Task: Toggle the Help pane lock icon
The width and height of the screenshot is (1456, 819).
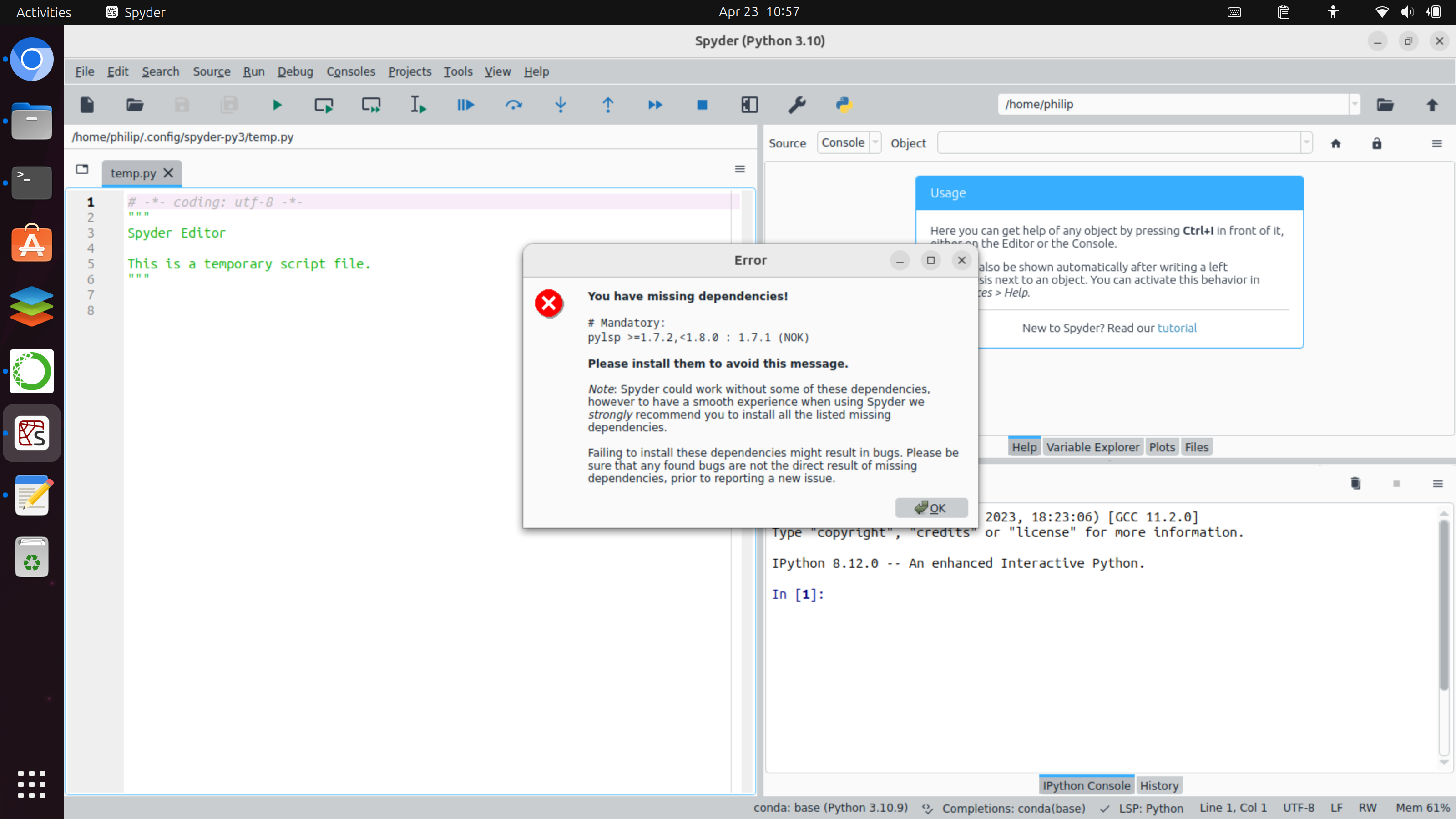Action: [1376, 144]
